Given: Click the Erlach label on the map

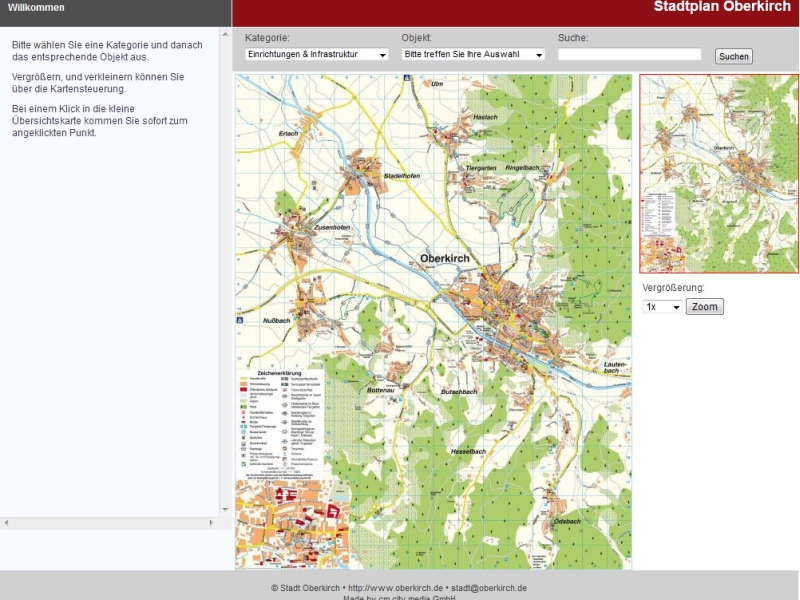Looking at the screenshot, I should [288, 133].
